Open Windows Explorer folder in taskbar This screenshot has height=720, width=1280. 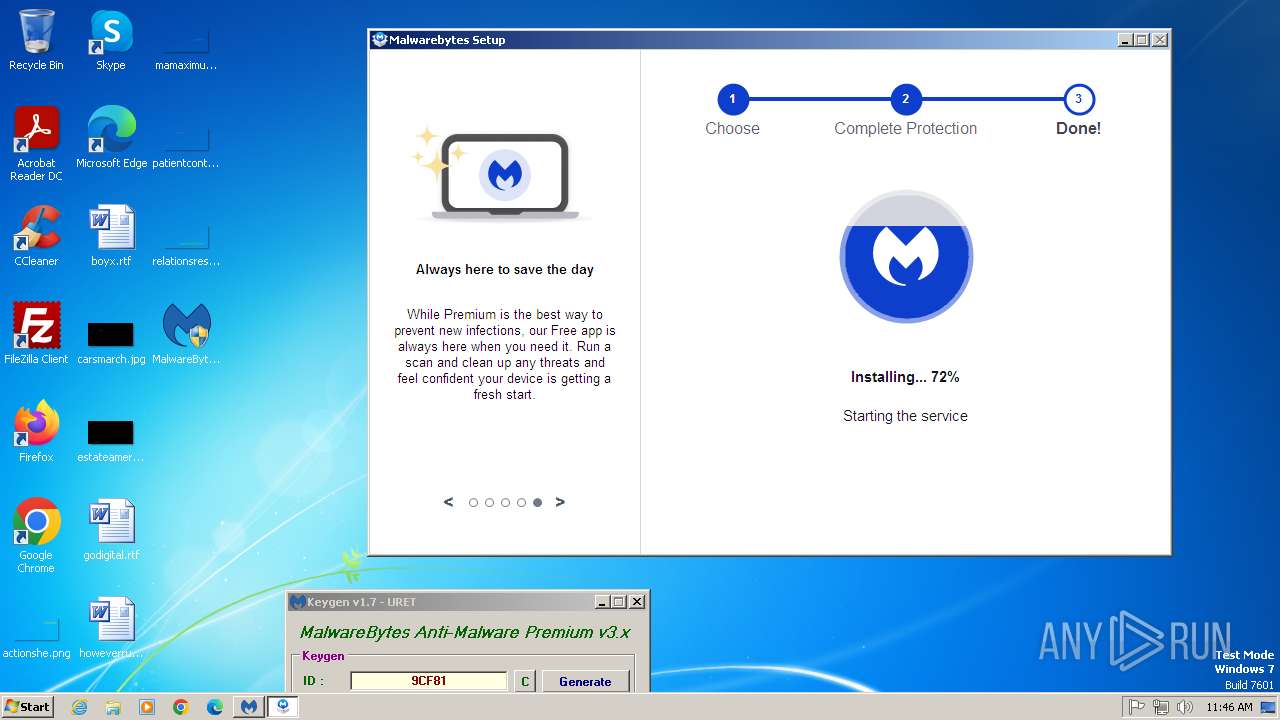click(x=113, y=707)
